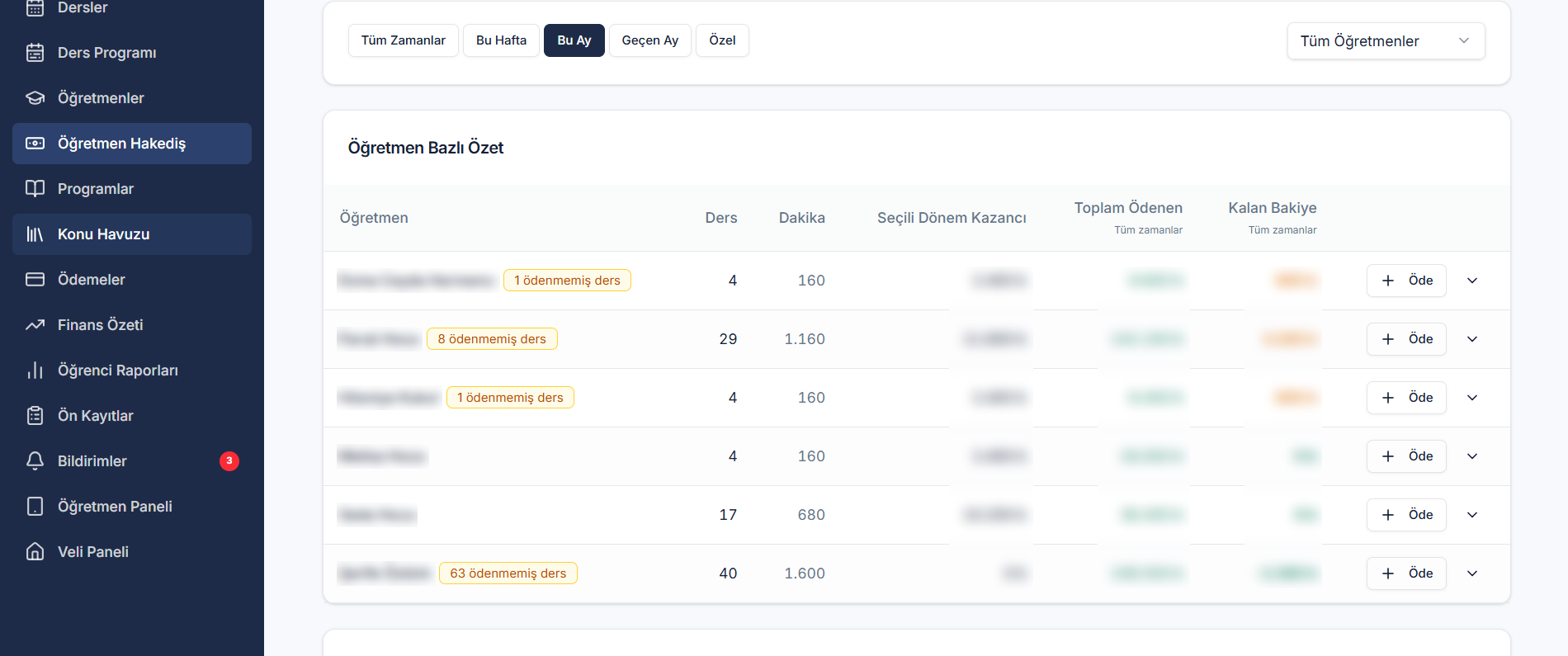Select the Geçen Ay filter tab

[650, 40]
